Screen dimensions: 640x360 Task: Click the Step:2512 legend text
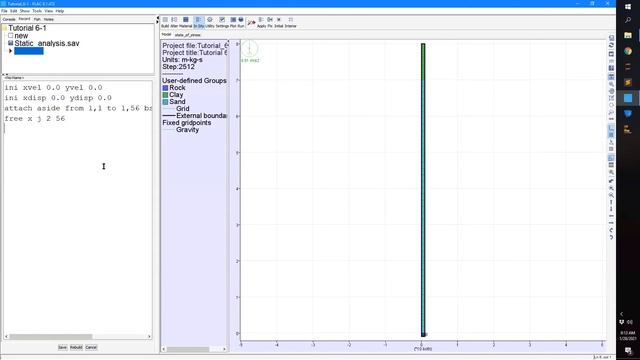click(x=178, y=67)
